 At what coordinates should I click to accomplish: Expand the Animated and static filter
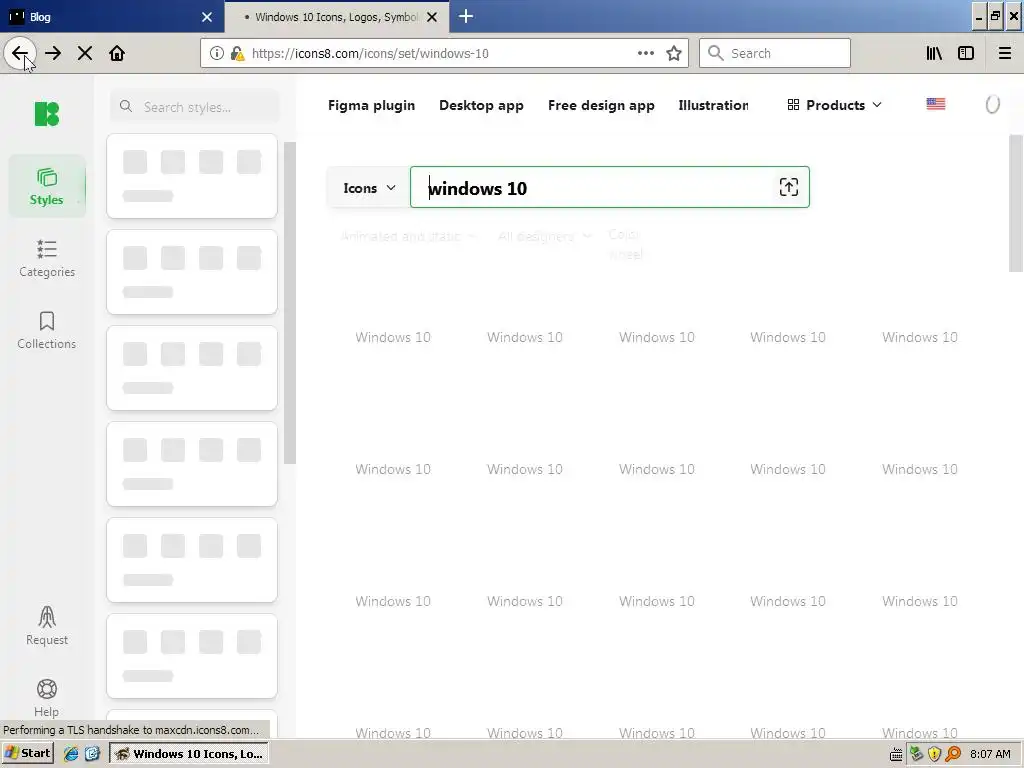(x=408, y=236)
